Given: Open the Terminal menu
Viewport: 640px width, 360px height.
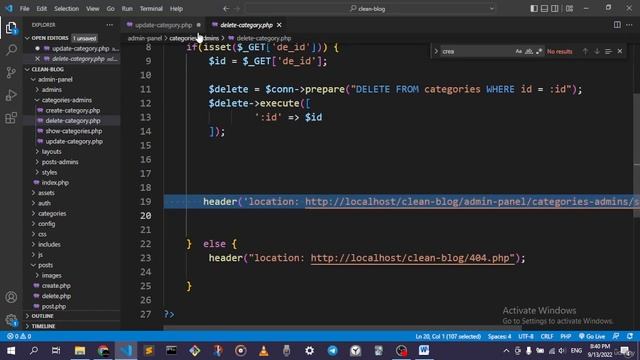Looking at the screenshot, I should tap(151, 9).
